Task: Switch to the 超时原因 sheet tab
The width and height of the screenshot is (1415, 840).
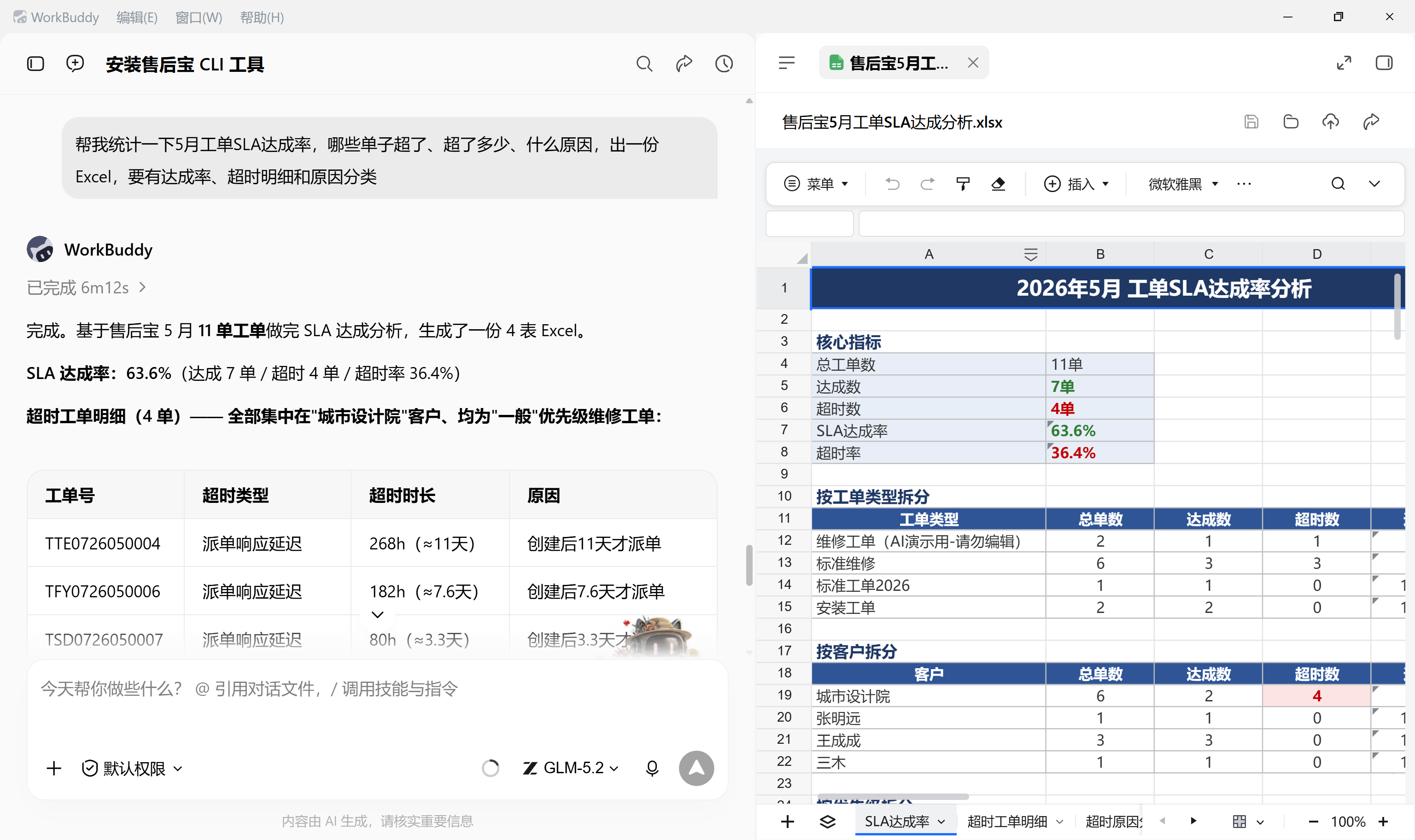Action: [x=1113, y=821]
